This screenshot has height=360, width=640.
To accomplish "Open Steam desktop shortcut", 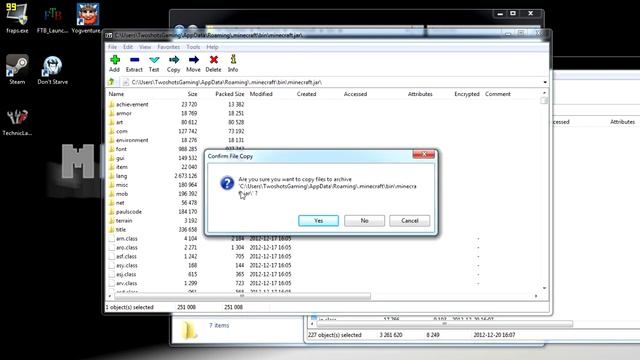I will click(17, 69).
